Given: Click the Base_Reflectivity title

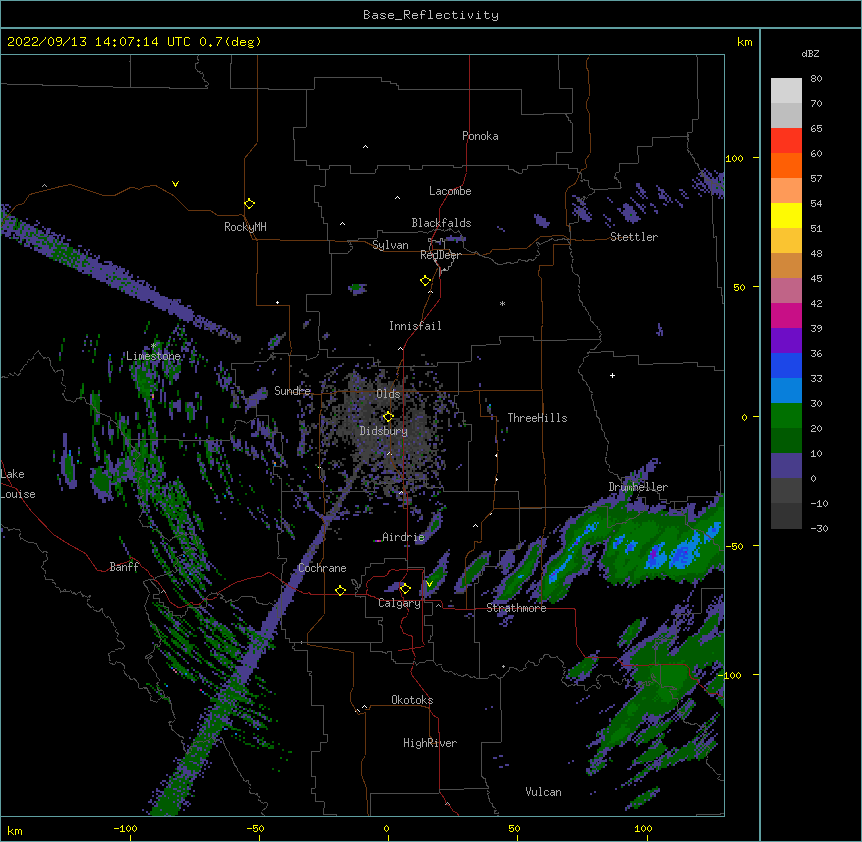Looking at the screenshot, I should point(431,15).
